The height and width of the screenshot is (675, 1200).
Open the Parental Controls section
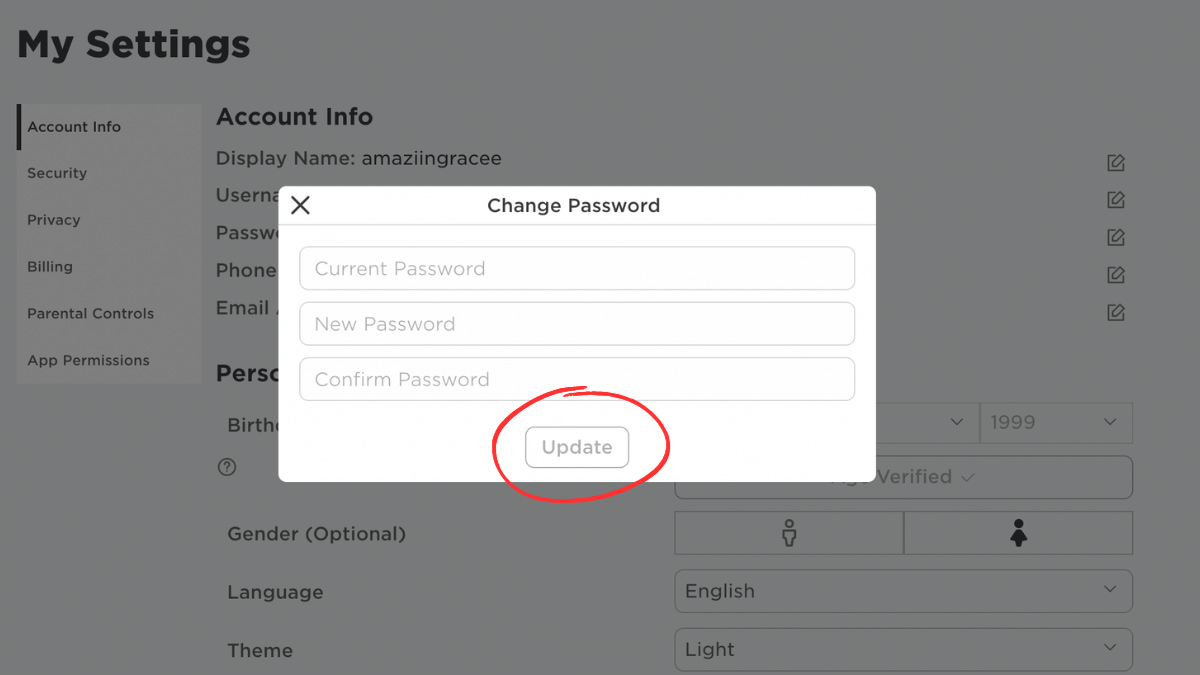[90, 313]
